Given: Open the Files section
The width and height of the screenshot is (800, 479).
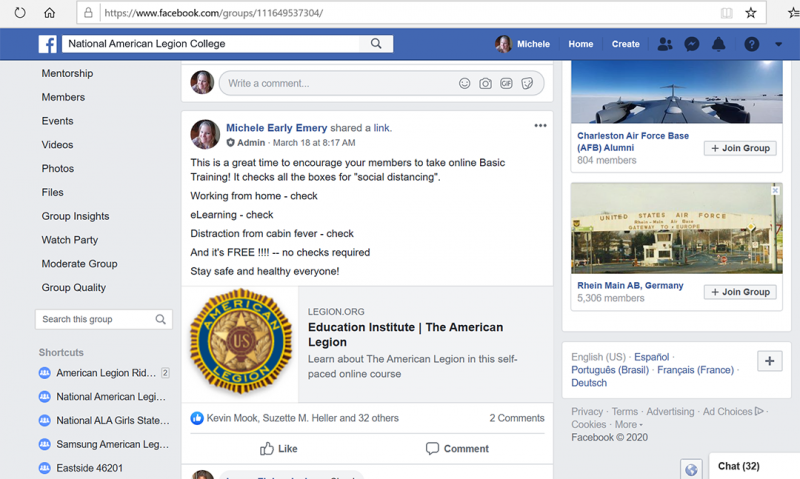Looking at the screenshot, I should point(53,192).
